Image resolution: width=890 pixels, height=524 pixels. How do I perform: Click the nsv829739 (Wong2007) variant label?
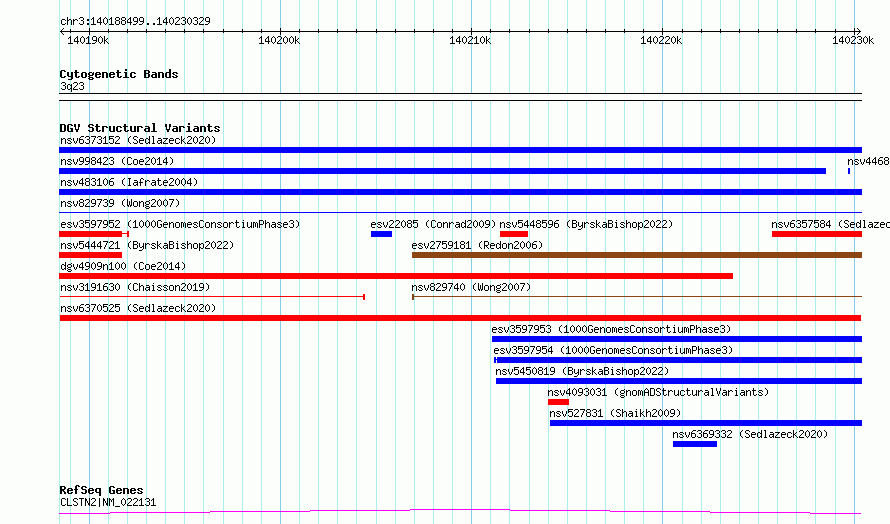[120, 203]
